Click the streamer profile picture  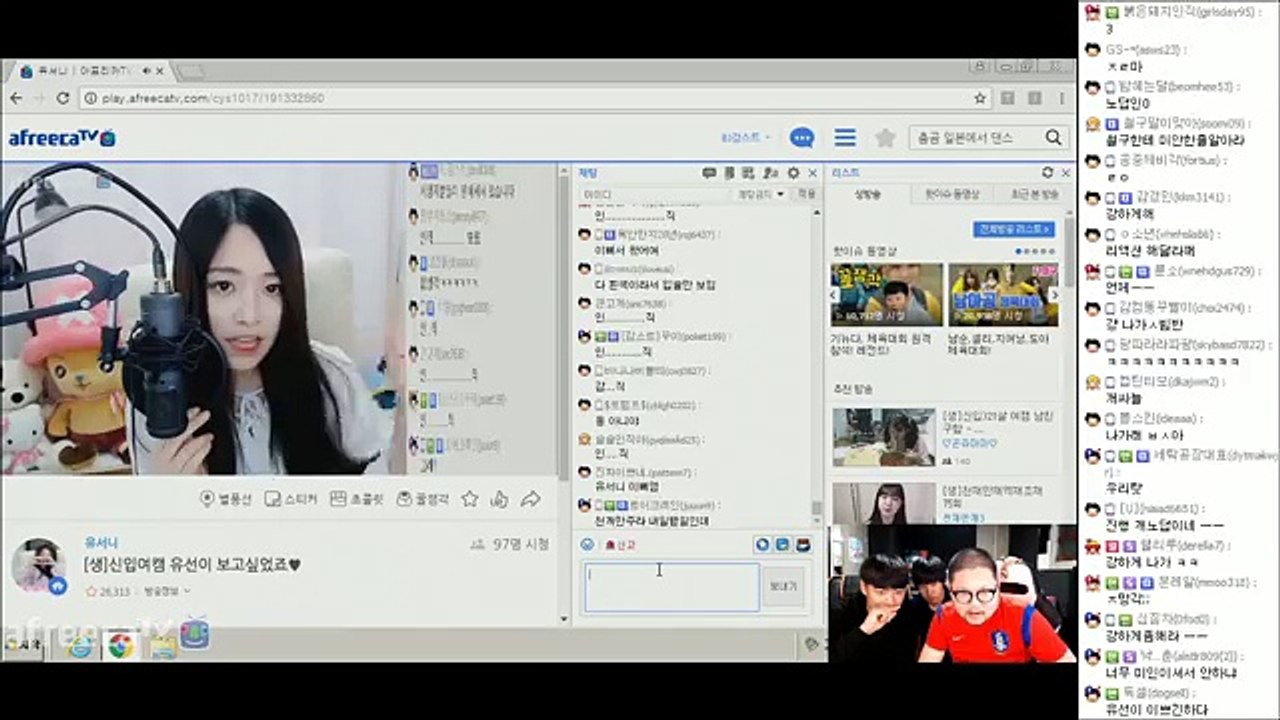pos(39,566)
